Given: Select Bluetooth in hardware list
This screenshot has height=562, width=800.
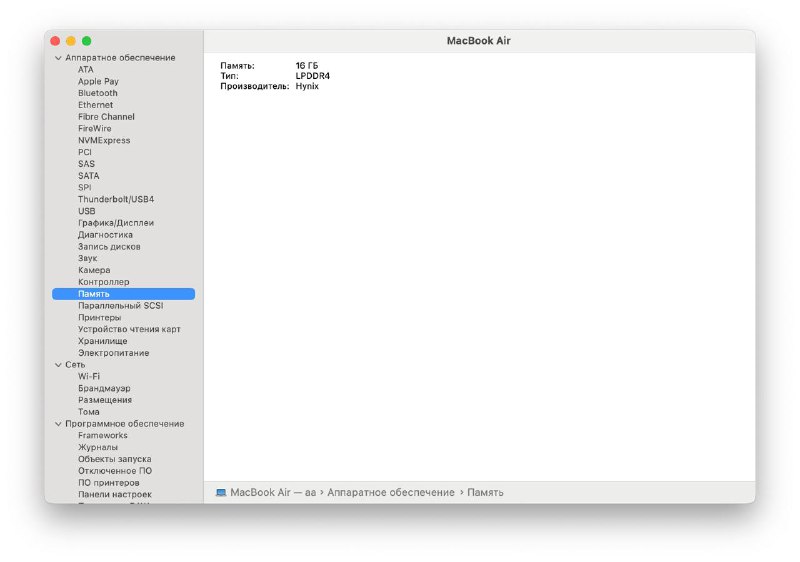Looking at the screenshot, I should tap(97, 93).
